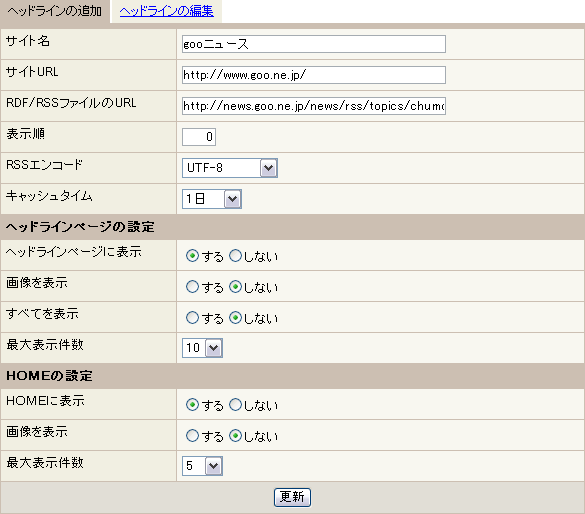Select しない for すべてを表示
This screenshot has height=514, width=585.
[x=235, y=318]
